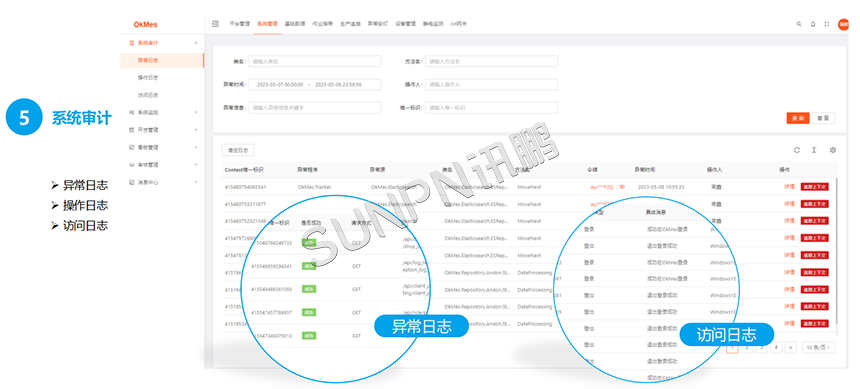Click the 系统监控 sidebar icon

point(131,112)
